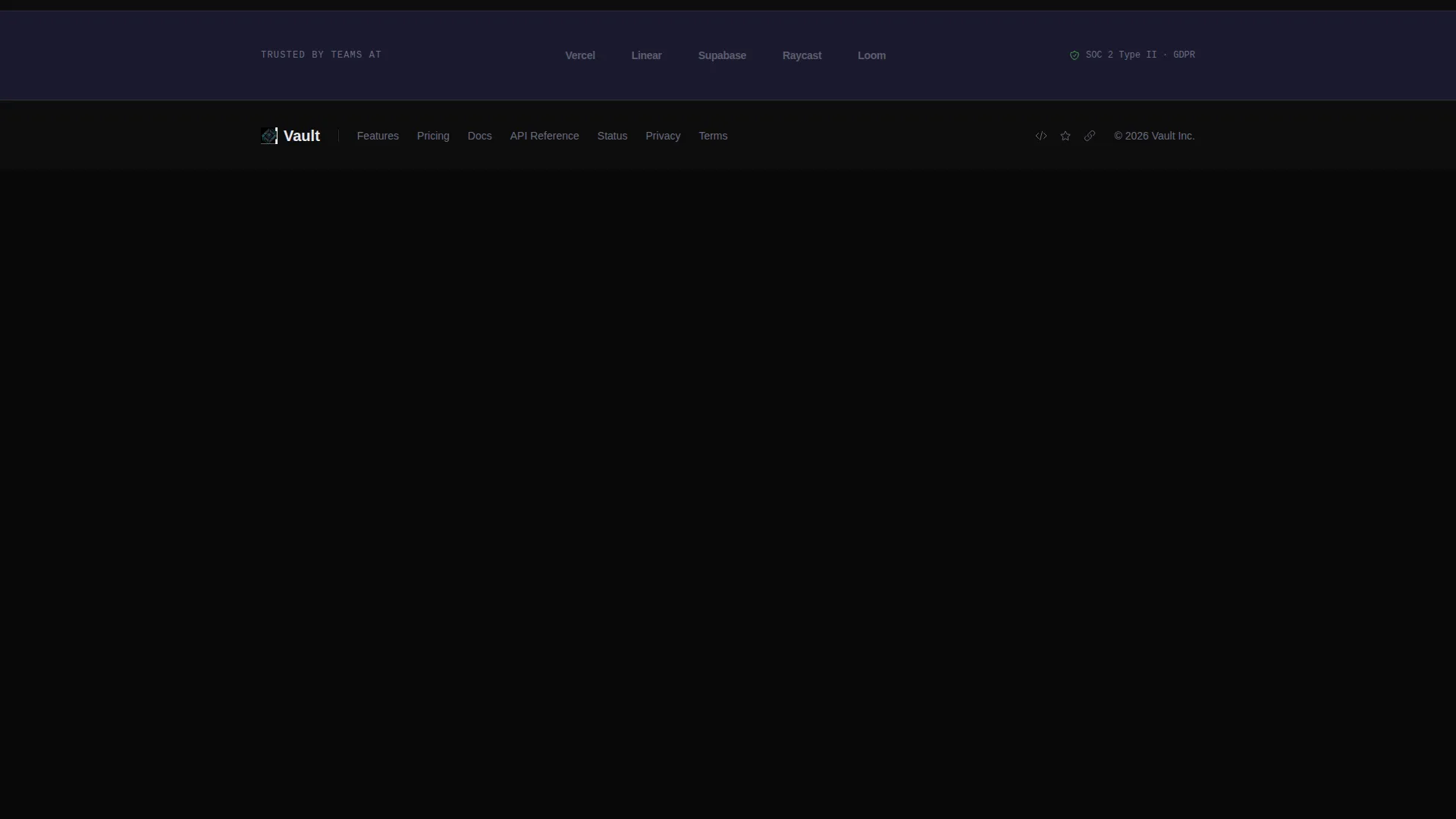Go to the Pricing page link
Screen dimensions: 1456x819
[433, 136]
